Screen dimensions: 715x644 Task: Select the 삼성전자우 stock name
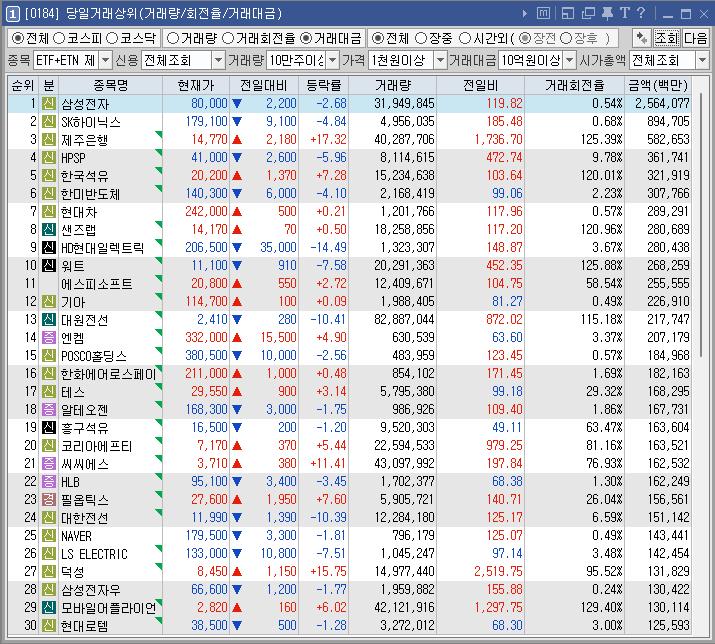[90, 590]
